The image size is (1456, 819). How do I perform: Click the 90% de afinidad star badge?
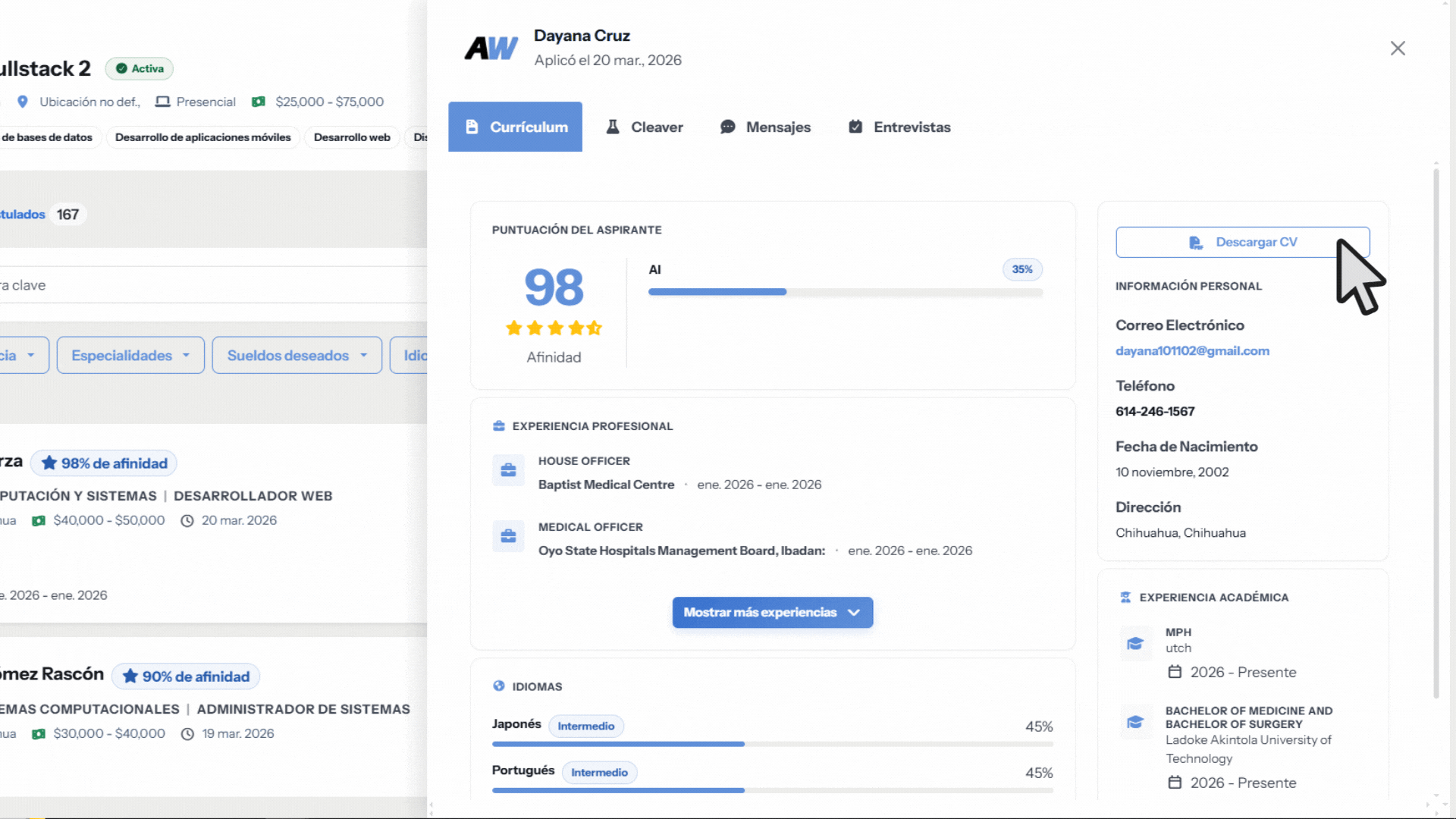pos(186,676)
